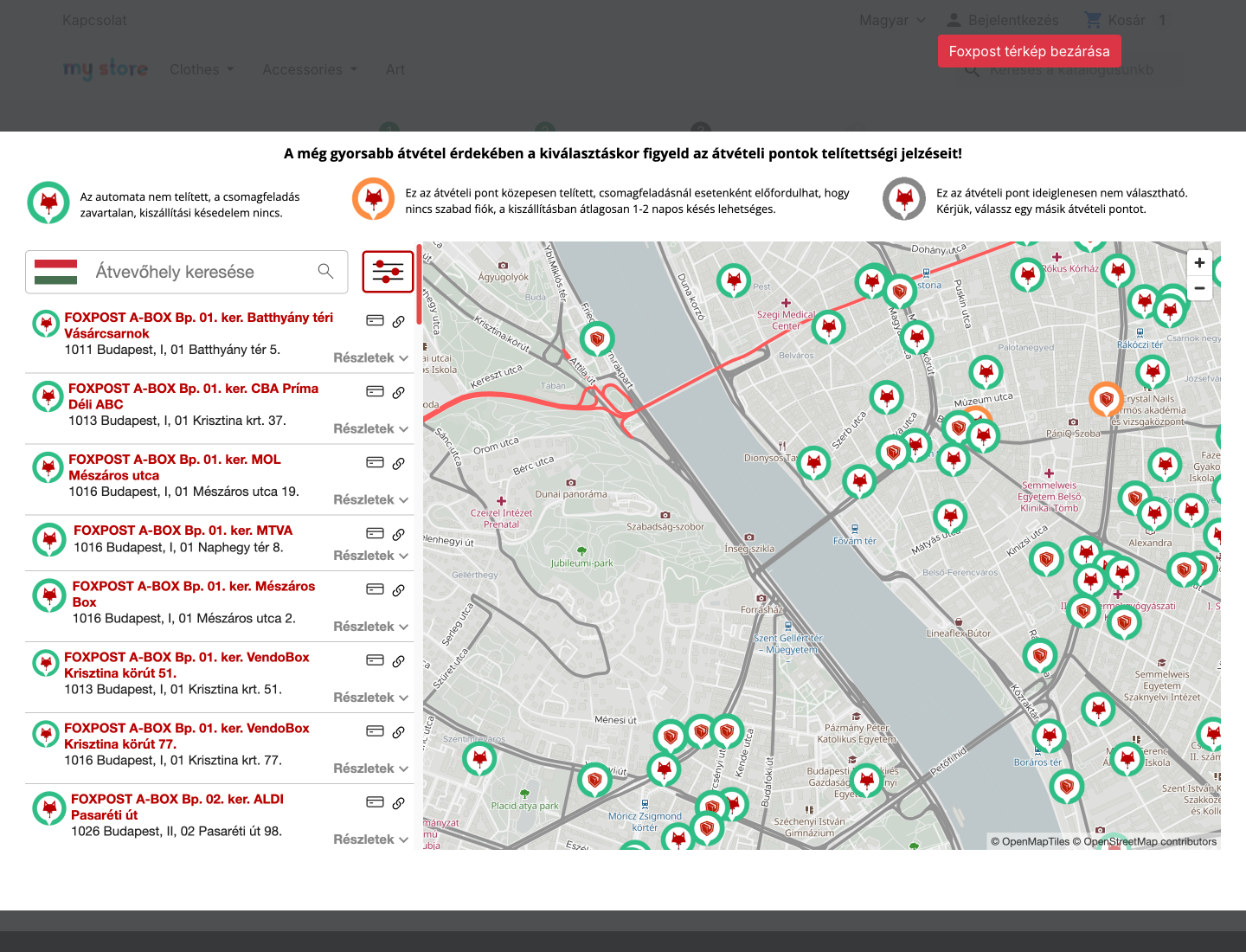Expand Részletek for MOL Mészáros utca
1246x952 pixels.
coord(371,499)
